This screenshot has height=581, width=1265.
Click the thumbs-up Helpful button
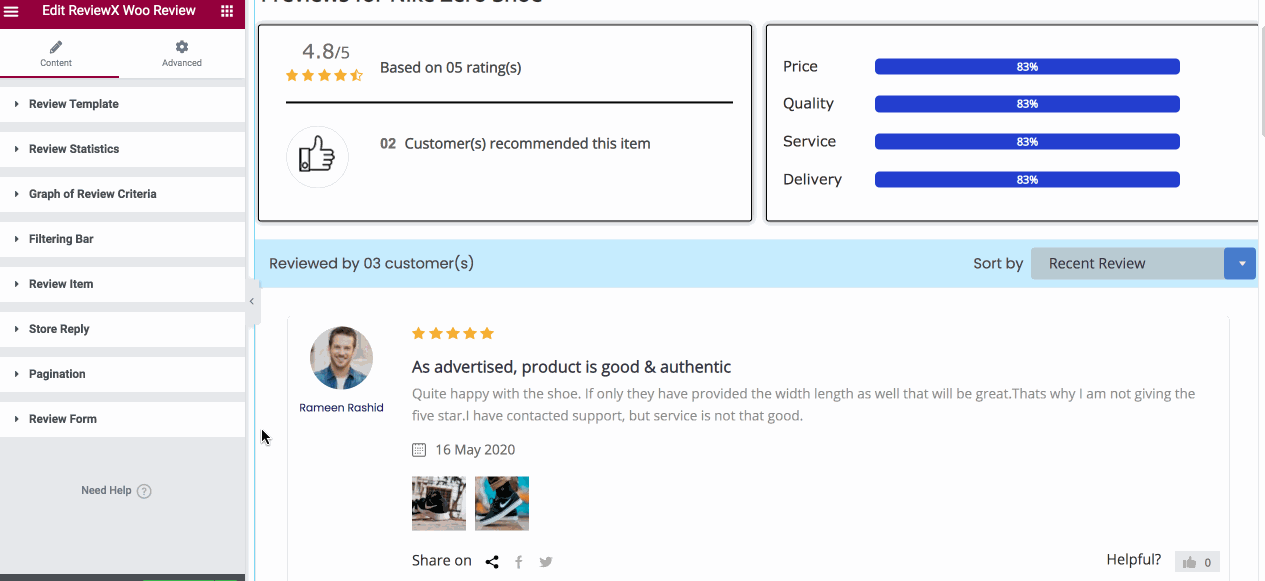(1197, 562)
